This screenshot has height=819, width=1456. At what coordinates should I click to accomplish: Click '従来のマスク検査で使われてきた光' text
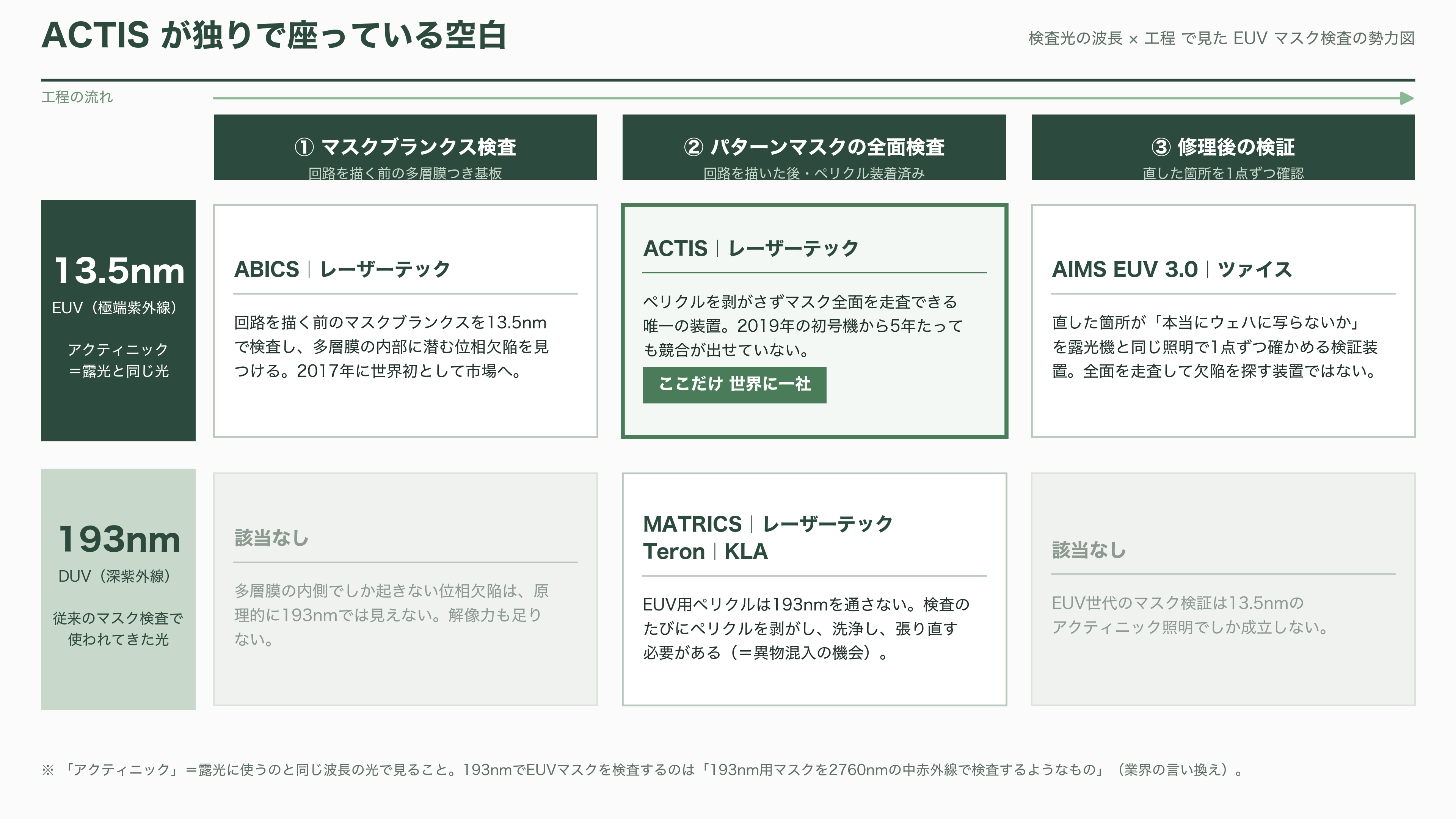[x=118, y=629]
